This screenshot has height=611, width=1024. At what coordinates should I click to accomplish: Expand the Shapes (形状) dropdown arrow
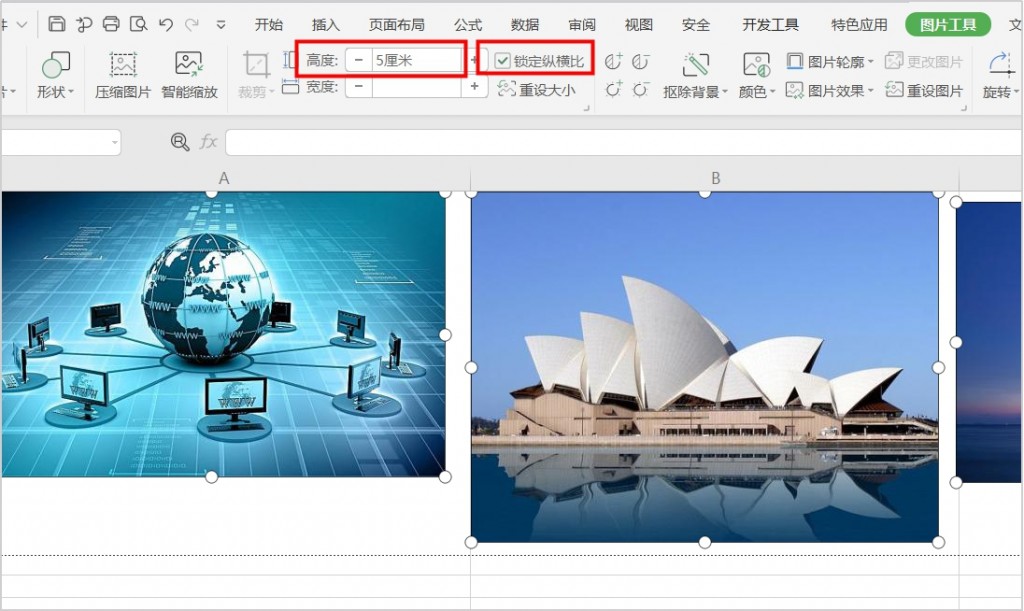(71, 92)
